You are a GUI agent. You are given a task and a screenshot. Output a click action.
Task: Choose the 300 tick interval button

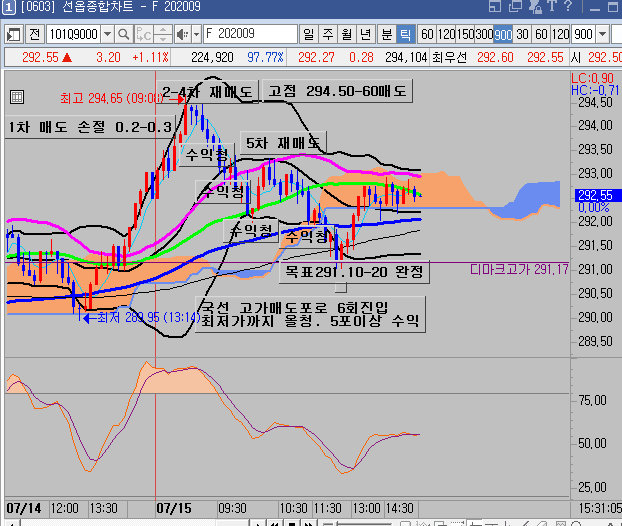[484, 33]
